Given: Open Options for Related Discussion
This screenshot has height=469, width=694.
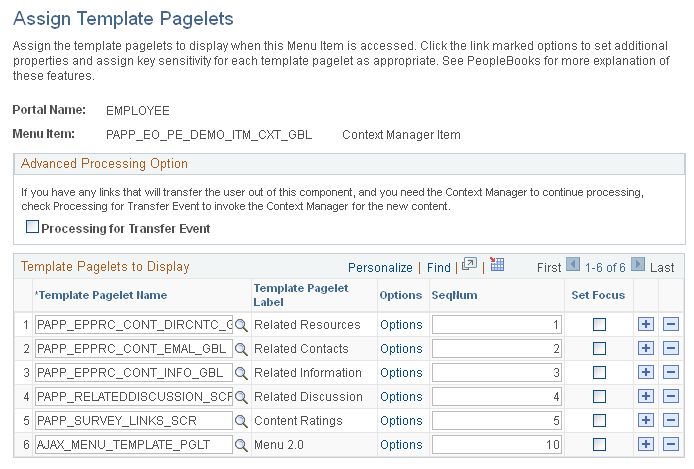Looking at the screenshot, I should 401,396.
